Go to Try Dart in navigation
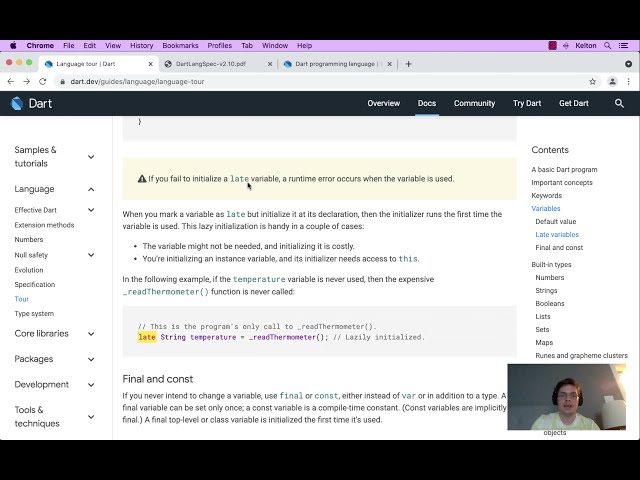The image size is (640, 480). (527, 103)
